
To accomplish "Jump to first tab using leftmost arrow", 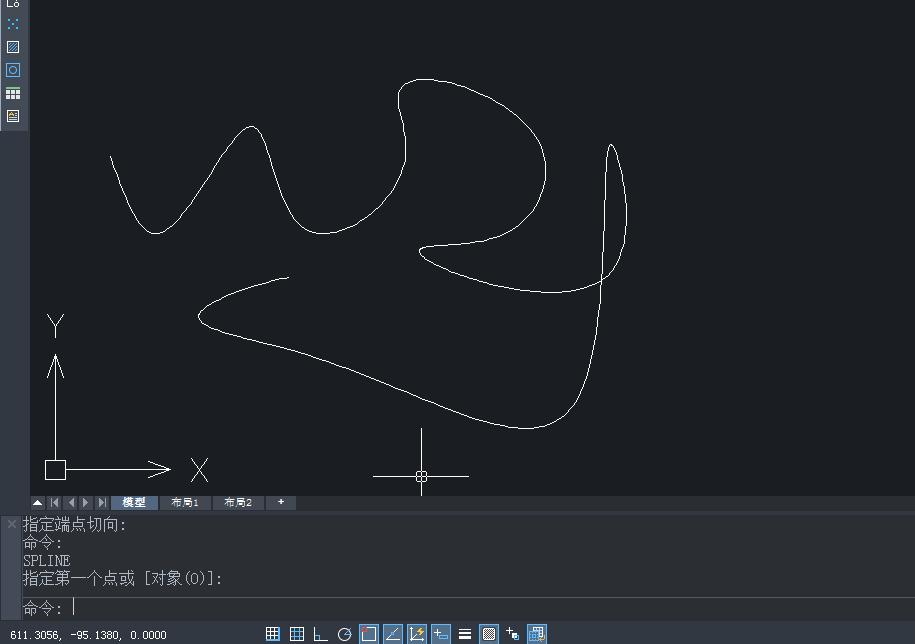I will point(53,502).
